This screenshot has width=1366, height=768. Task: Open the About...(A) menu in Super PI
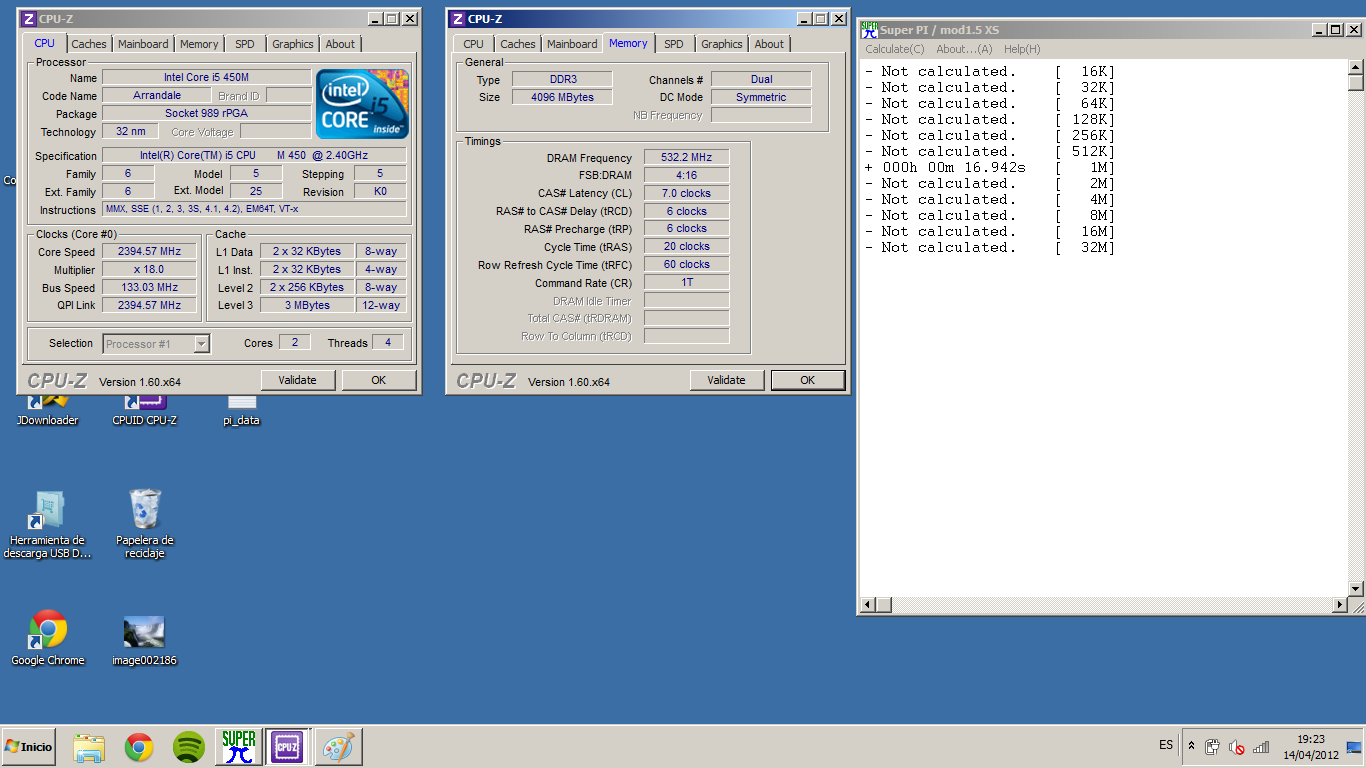pos(964,49)
